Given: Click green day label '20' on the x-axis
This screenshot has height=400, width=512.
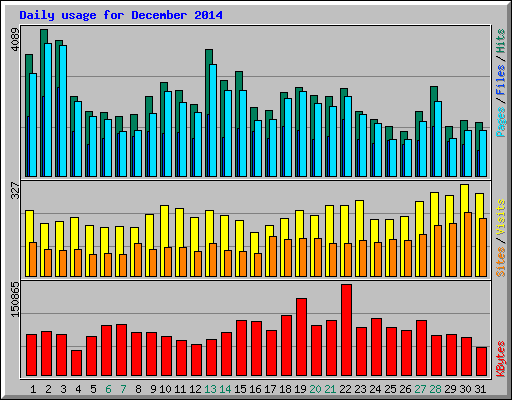Looking at the screenshot, I should click(x=315, y=389).
